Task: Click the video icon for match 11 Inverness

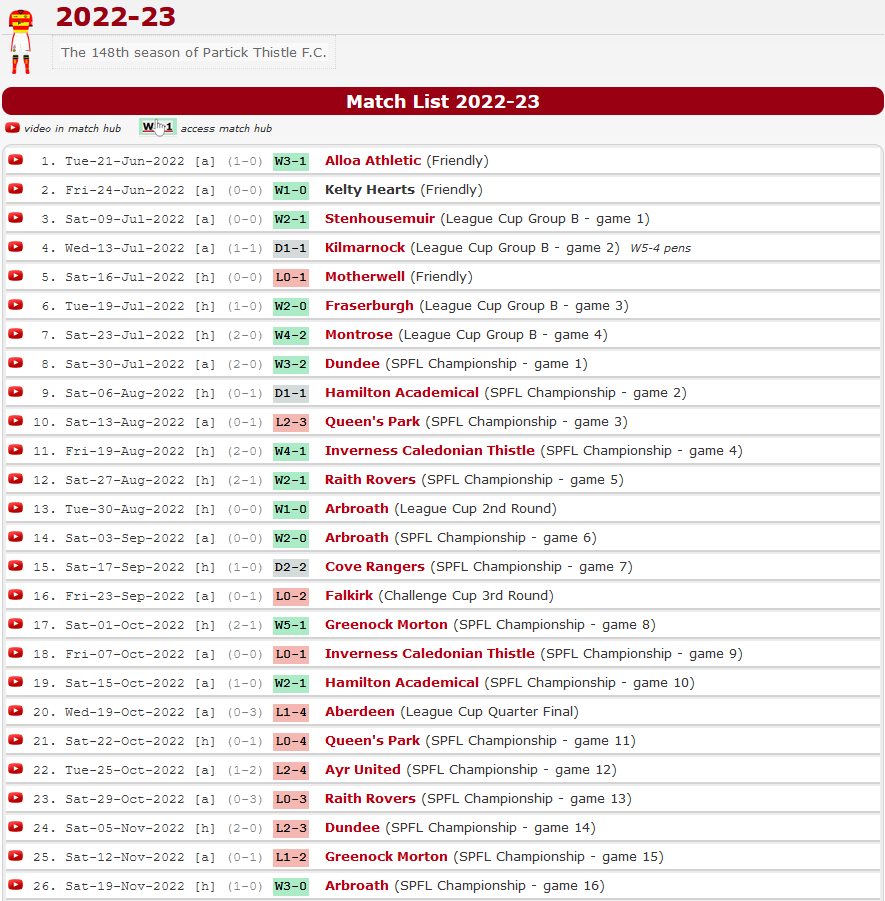Action: click(x=16, y=450)
